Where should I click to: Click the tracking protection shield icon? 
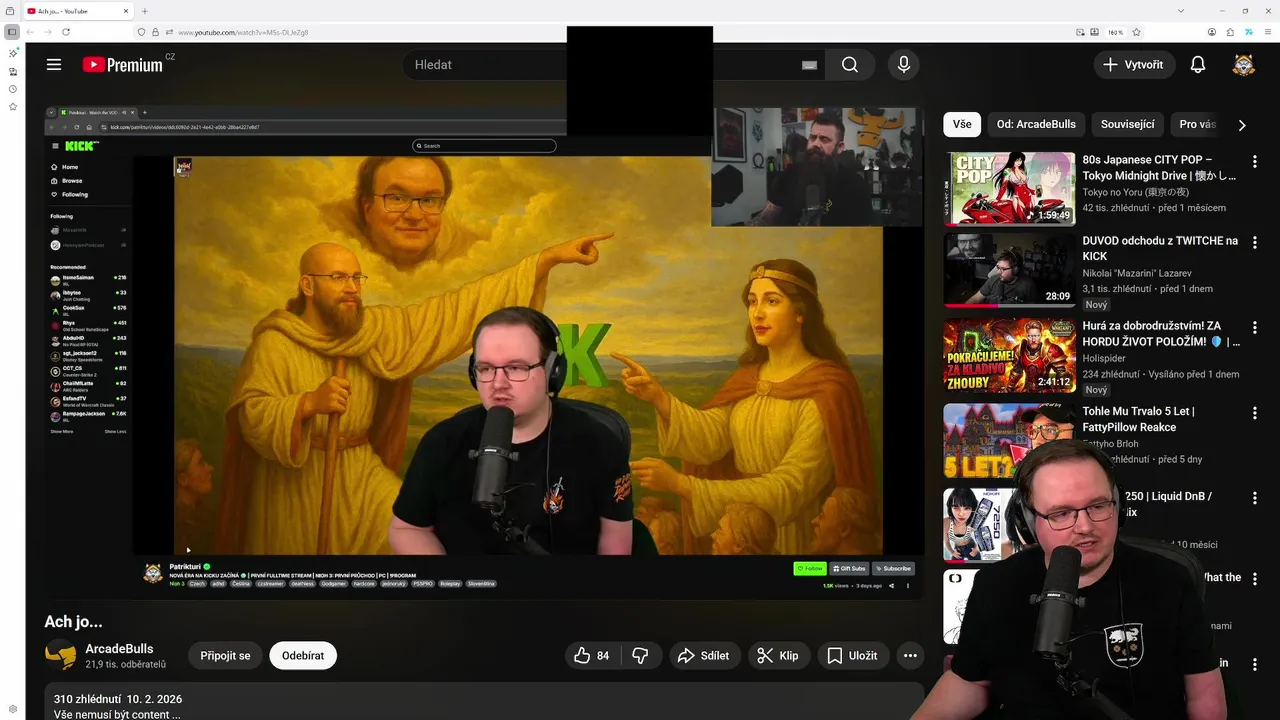141,32
